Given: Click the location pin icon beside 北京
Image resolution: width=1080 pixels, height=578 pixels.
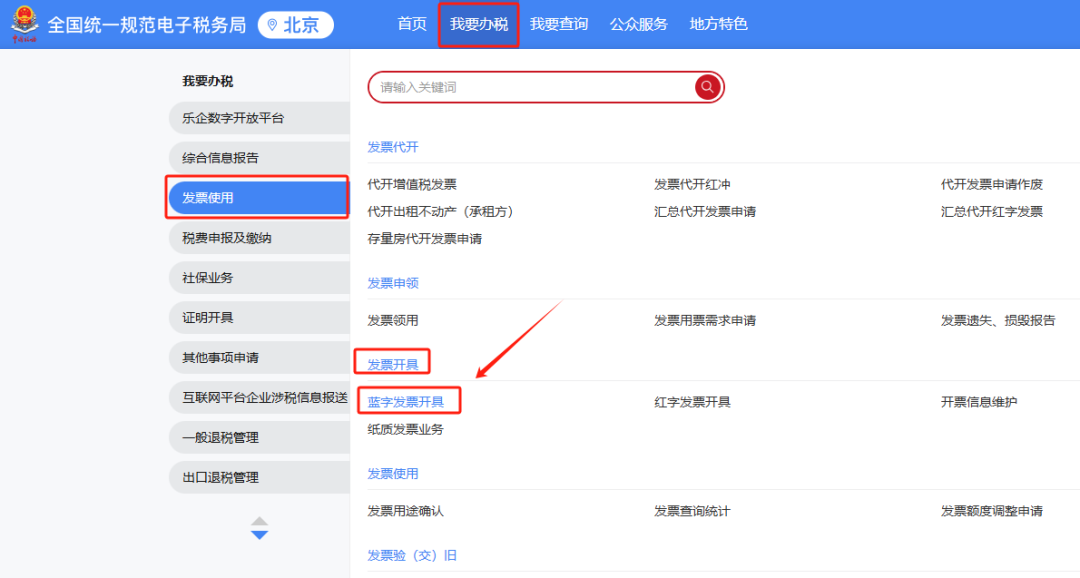Looking at the screenshot, I should click(272, 25).
